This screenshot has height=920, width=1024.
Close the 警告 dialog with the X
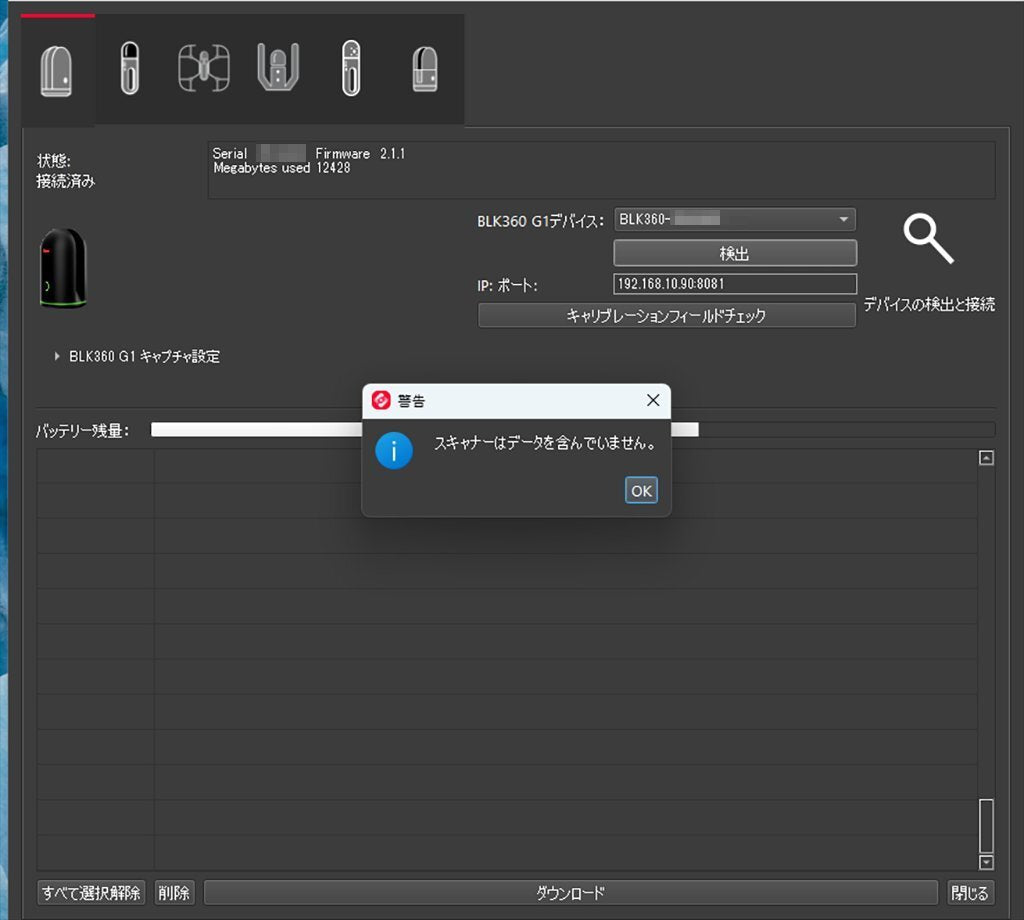coord(653,400)
